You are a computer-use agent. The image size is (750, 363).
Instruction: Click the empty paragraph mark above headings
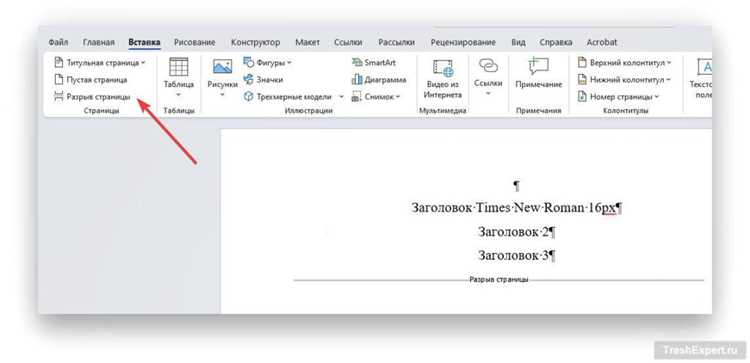[516, 185]
